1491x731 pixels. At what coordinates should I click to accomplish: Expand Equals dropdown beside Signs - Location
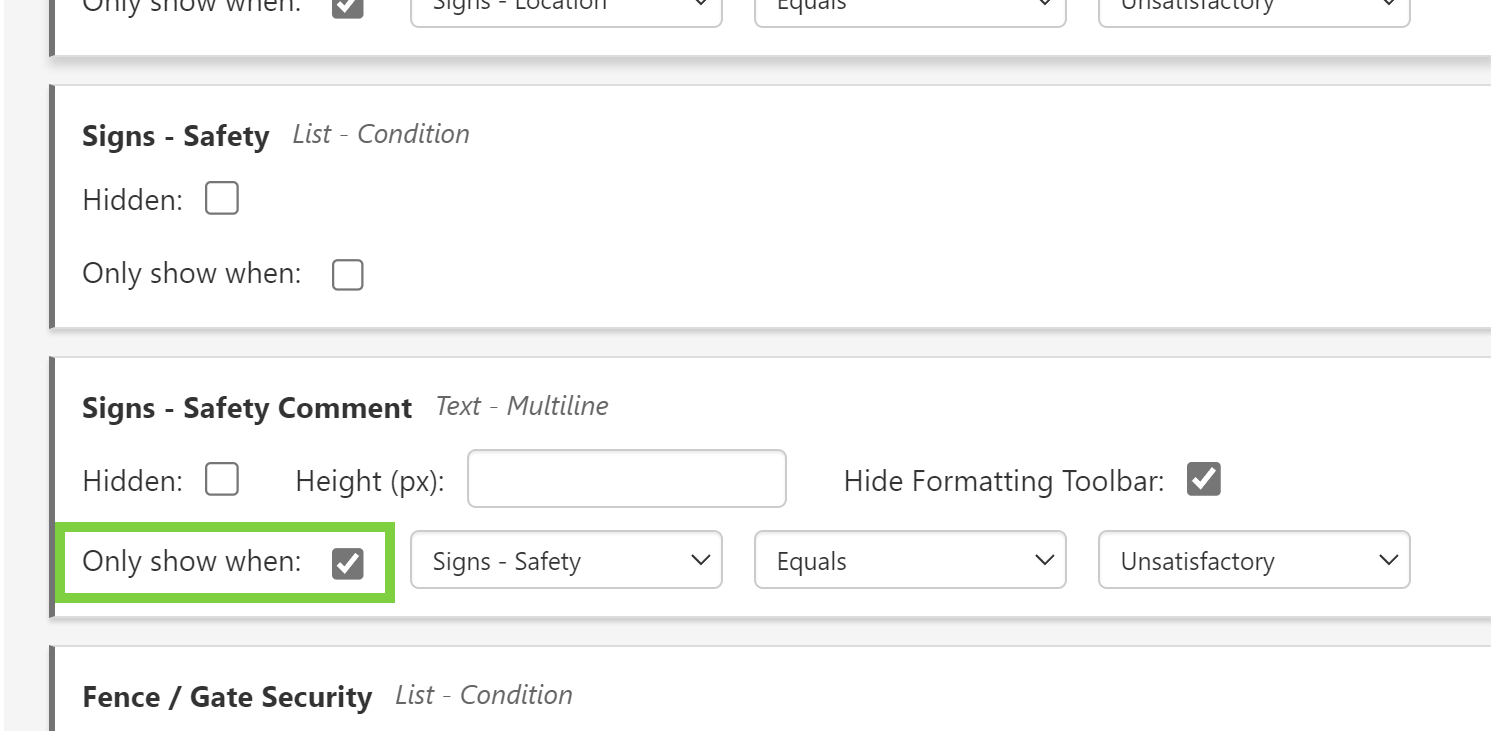(x=910, y=7)
